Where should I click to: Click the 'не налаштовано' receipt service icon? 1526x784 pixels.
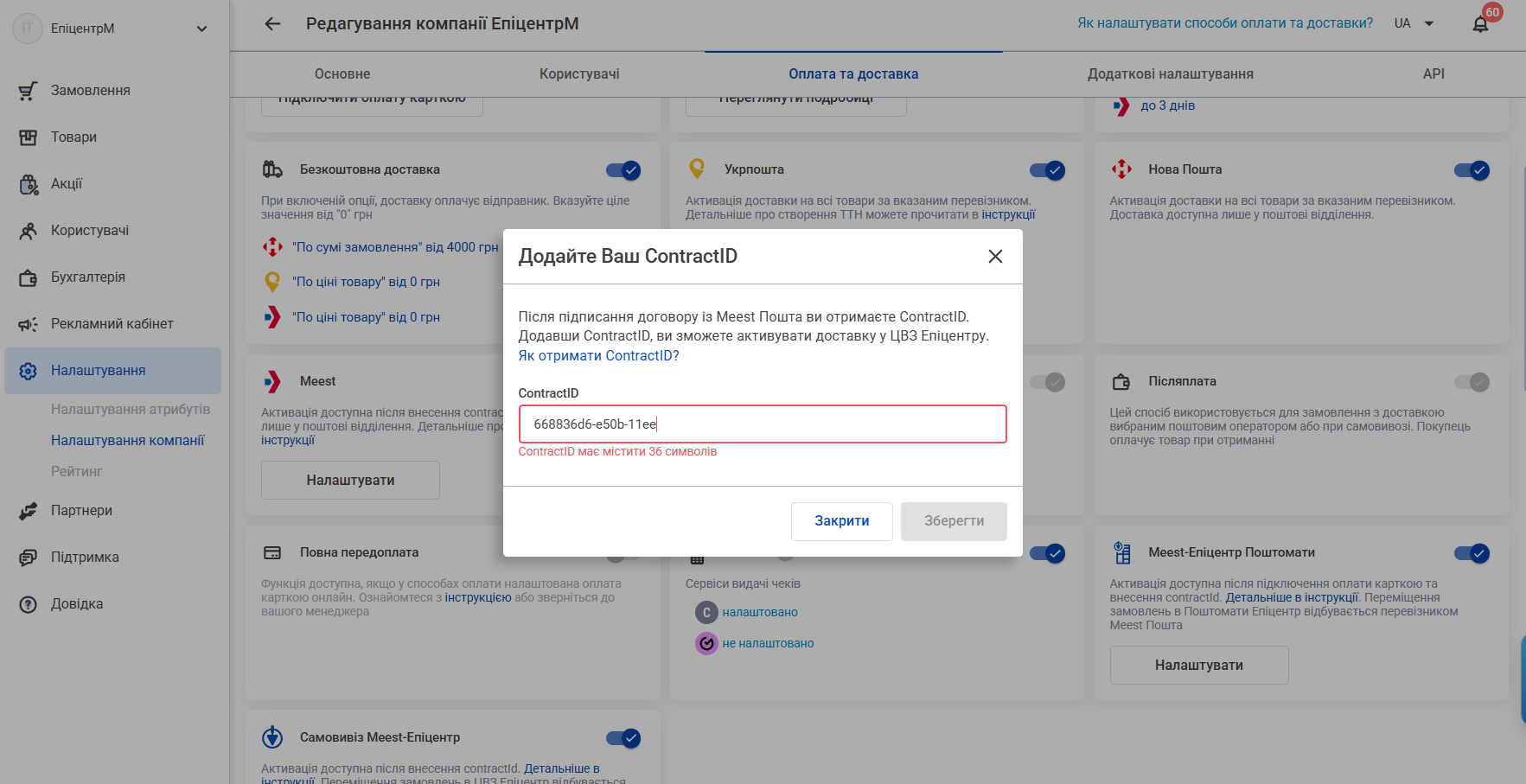coord(706,643)
